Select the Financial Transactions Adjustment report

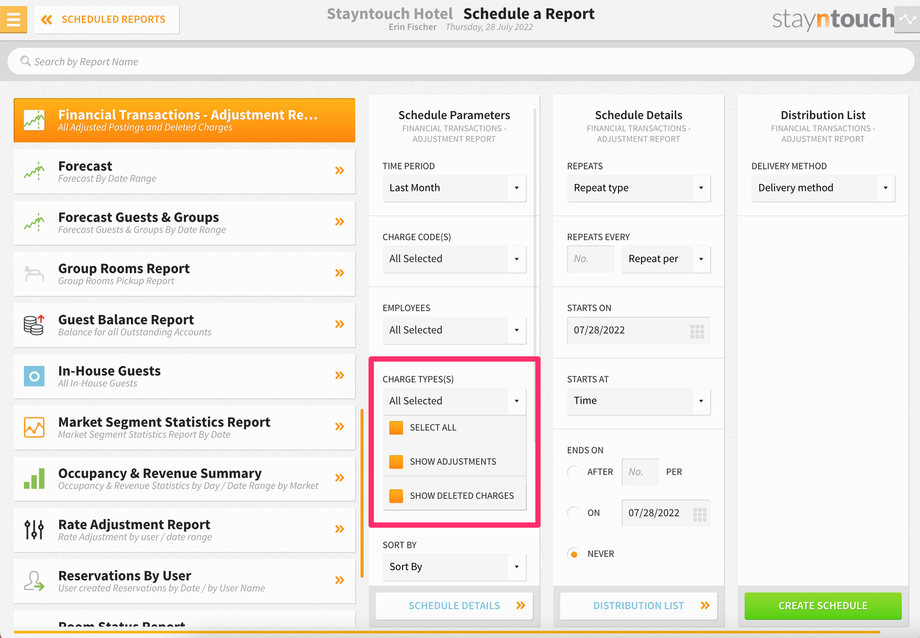tap(184, 120)
